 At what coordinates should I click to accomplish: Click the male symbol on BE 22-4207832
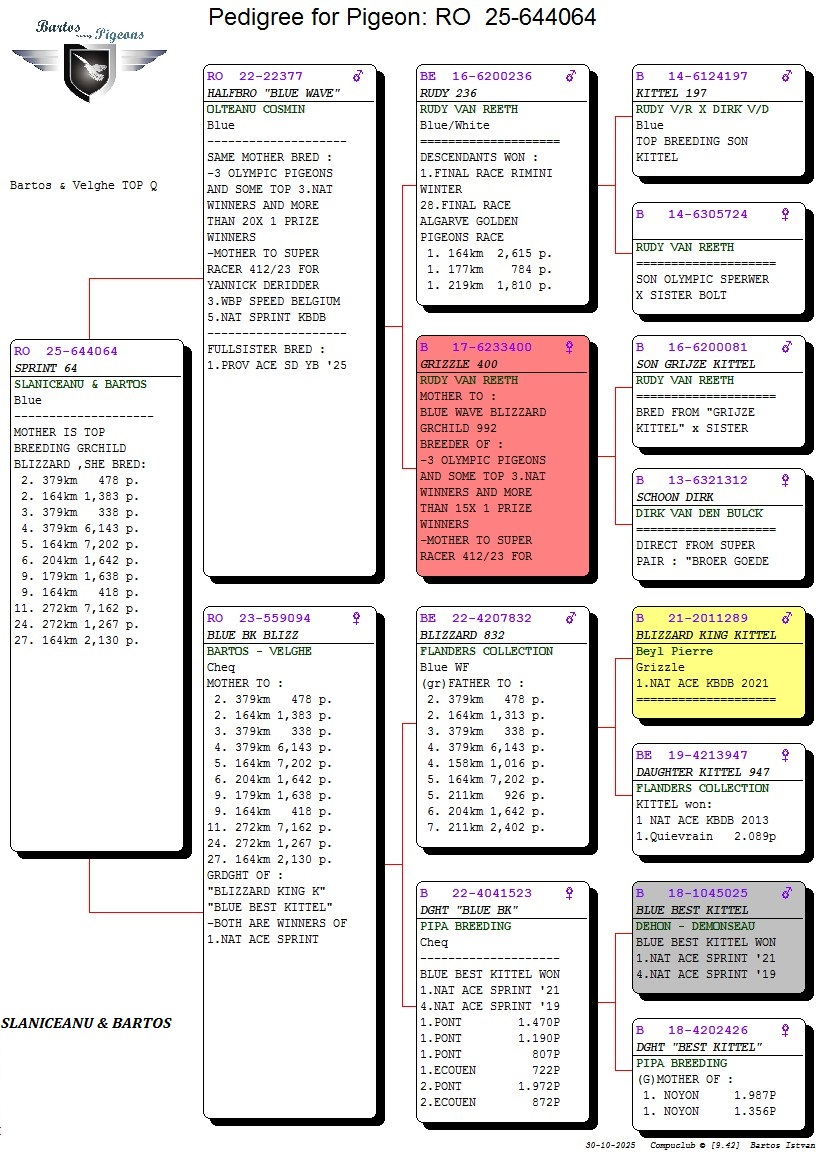click(x=571, y=618)
